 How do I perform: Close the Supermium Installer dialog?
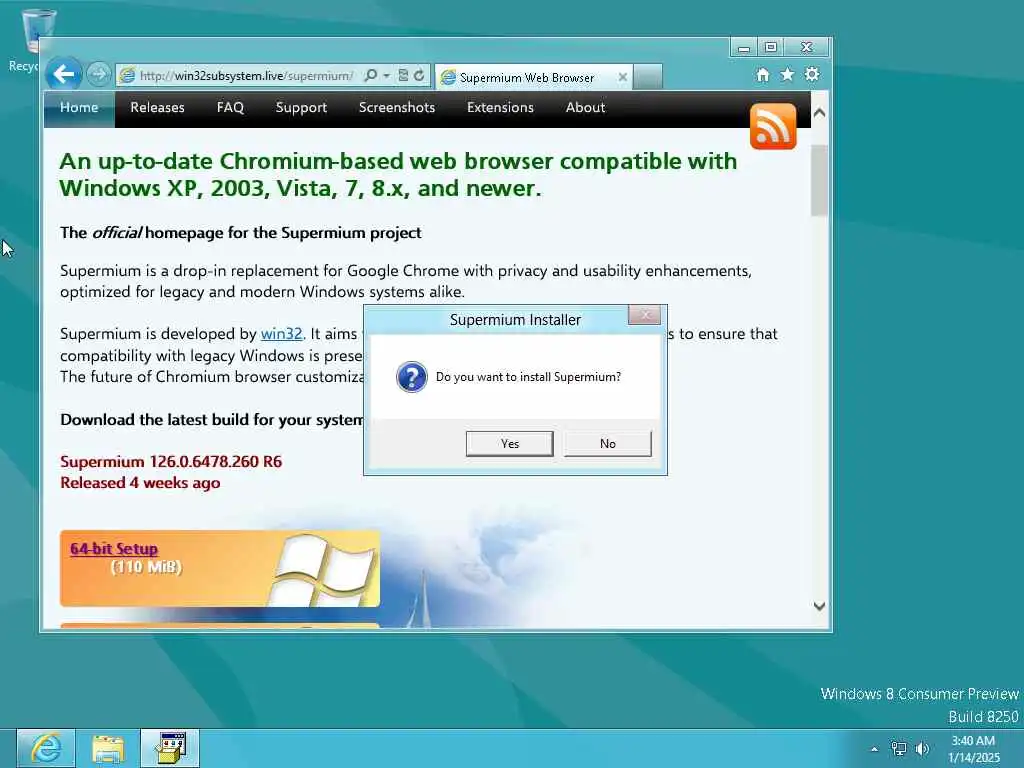point(645,315)
